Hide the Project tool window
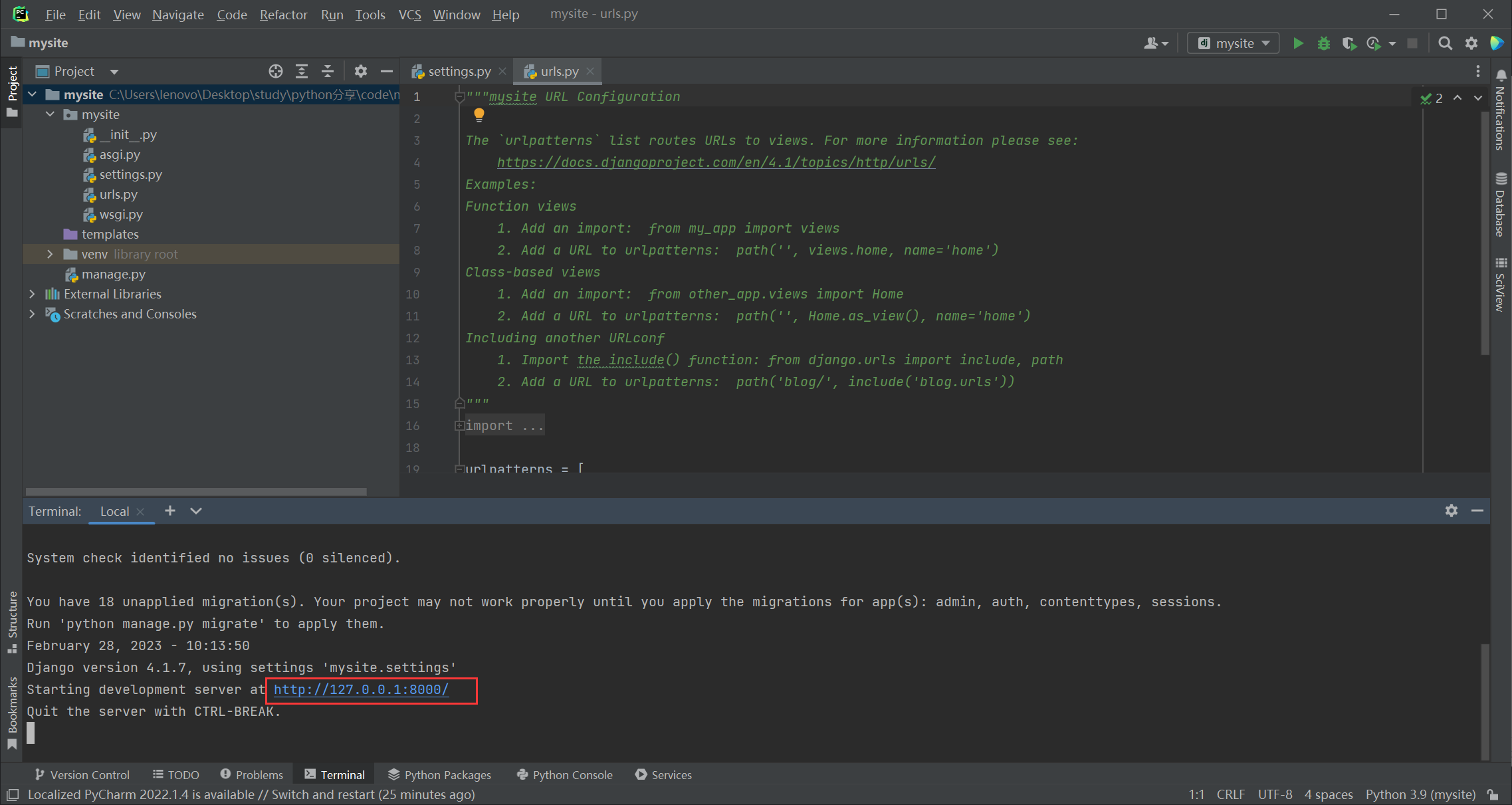Screen dimensions: 1512x805 387,71
